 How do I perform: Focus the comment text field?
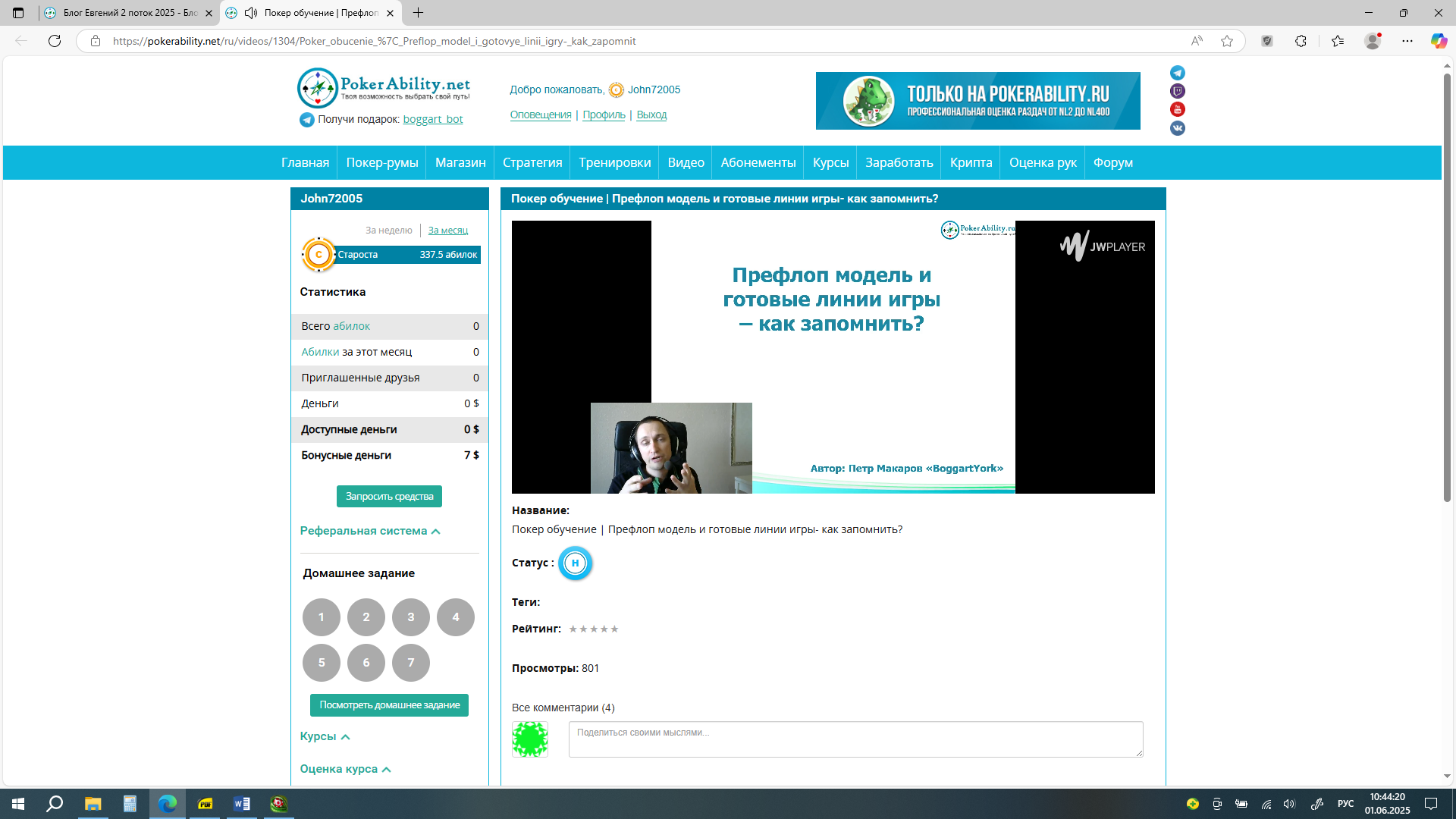pyautogui.click(x=855, y=739)
